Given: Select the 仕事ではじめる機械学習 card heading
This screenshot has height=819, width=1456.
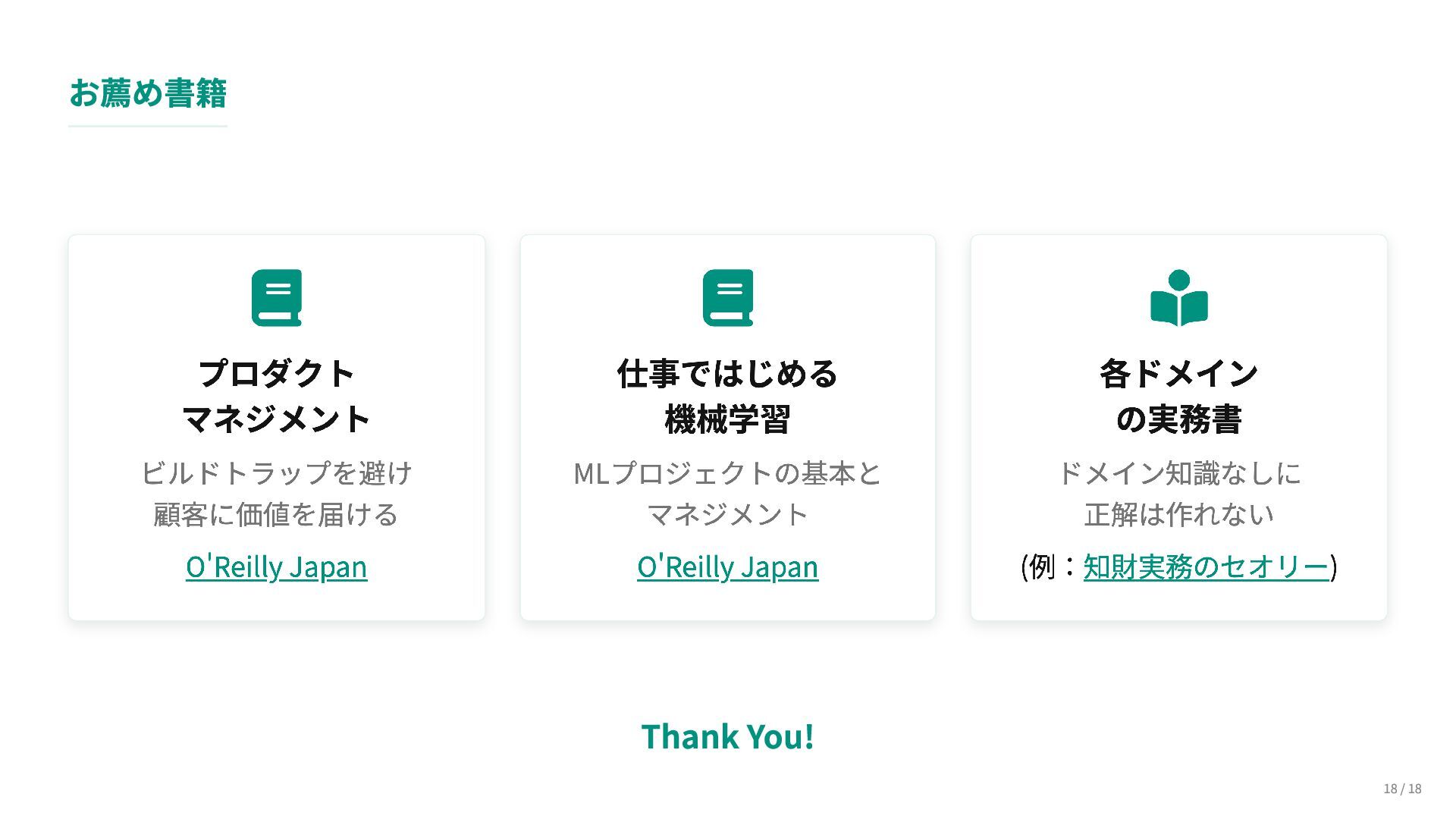Looking at the screenshot, I should 728,396.
